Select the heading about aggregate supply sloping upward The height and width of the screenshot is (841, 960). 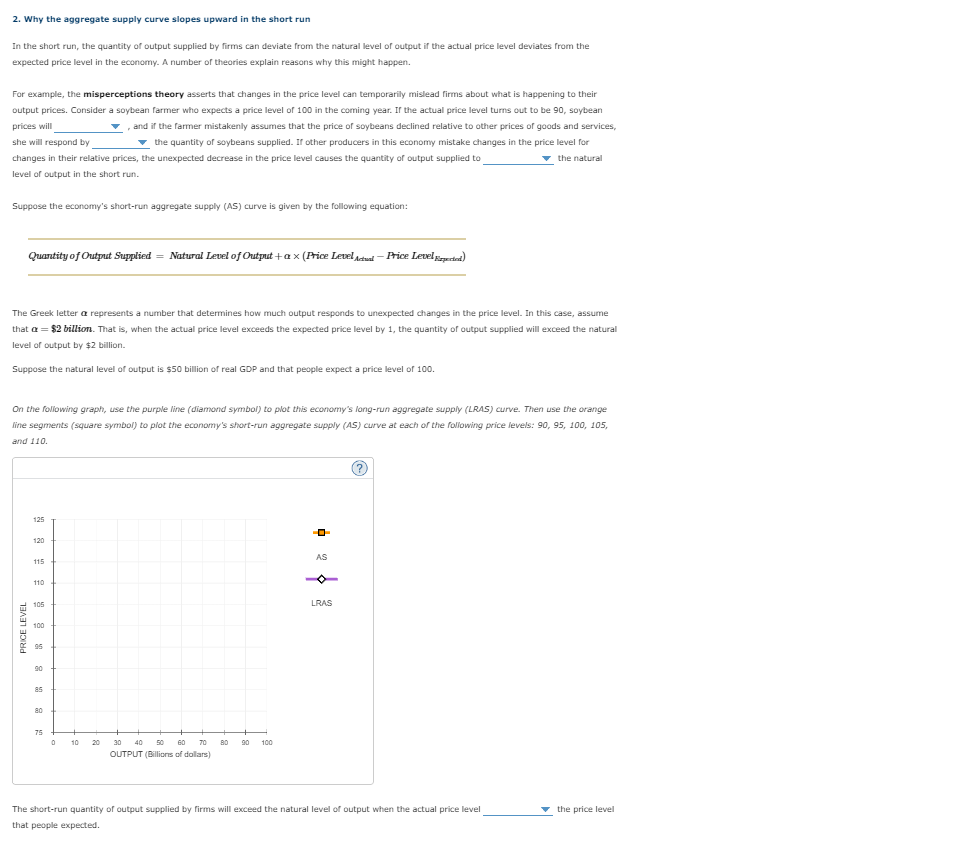(158, 18)
